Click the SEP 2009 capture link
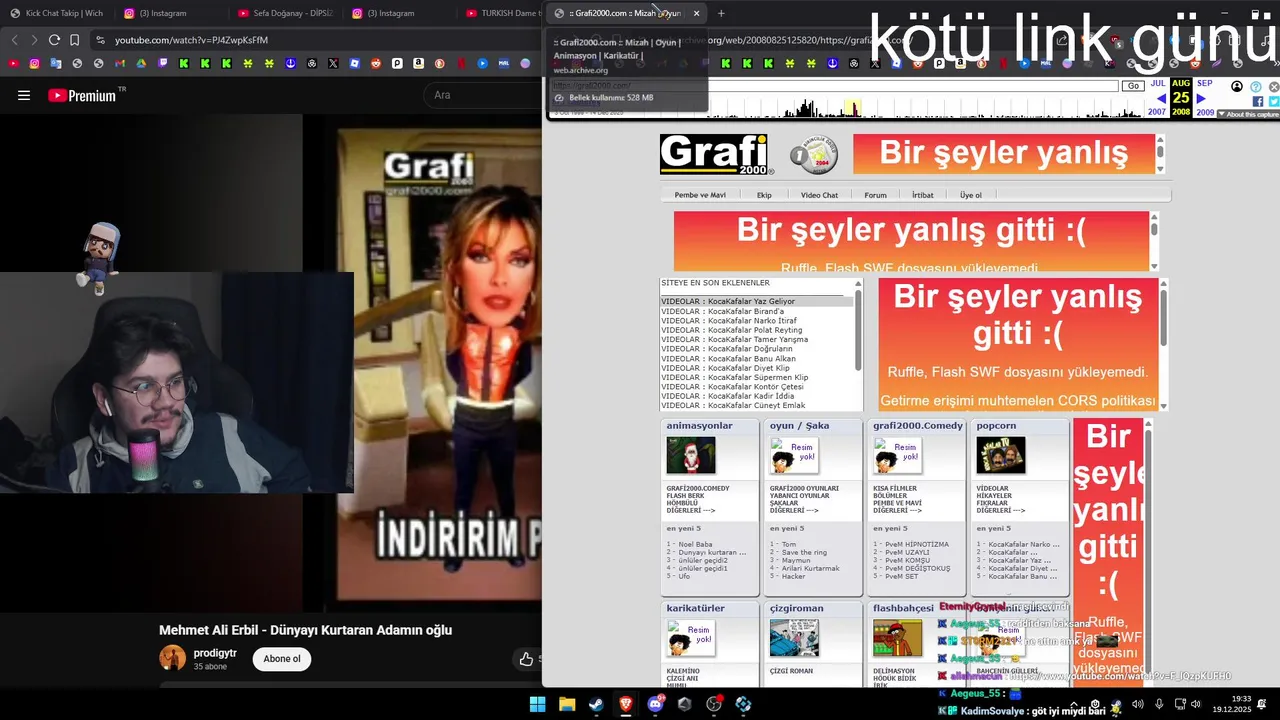Screen dimensions: 1280x720 point(1205,98)
